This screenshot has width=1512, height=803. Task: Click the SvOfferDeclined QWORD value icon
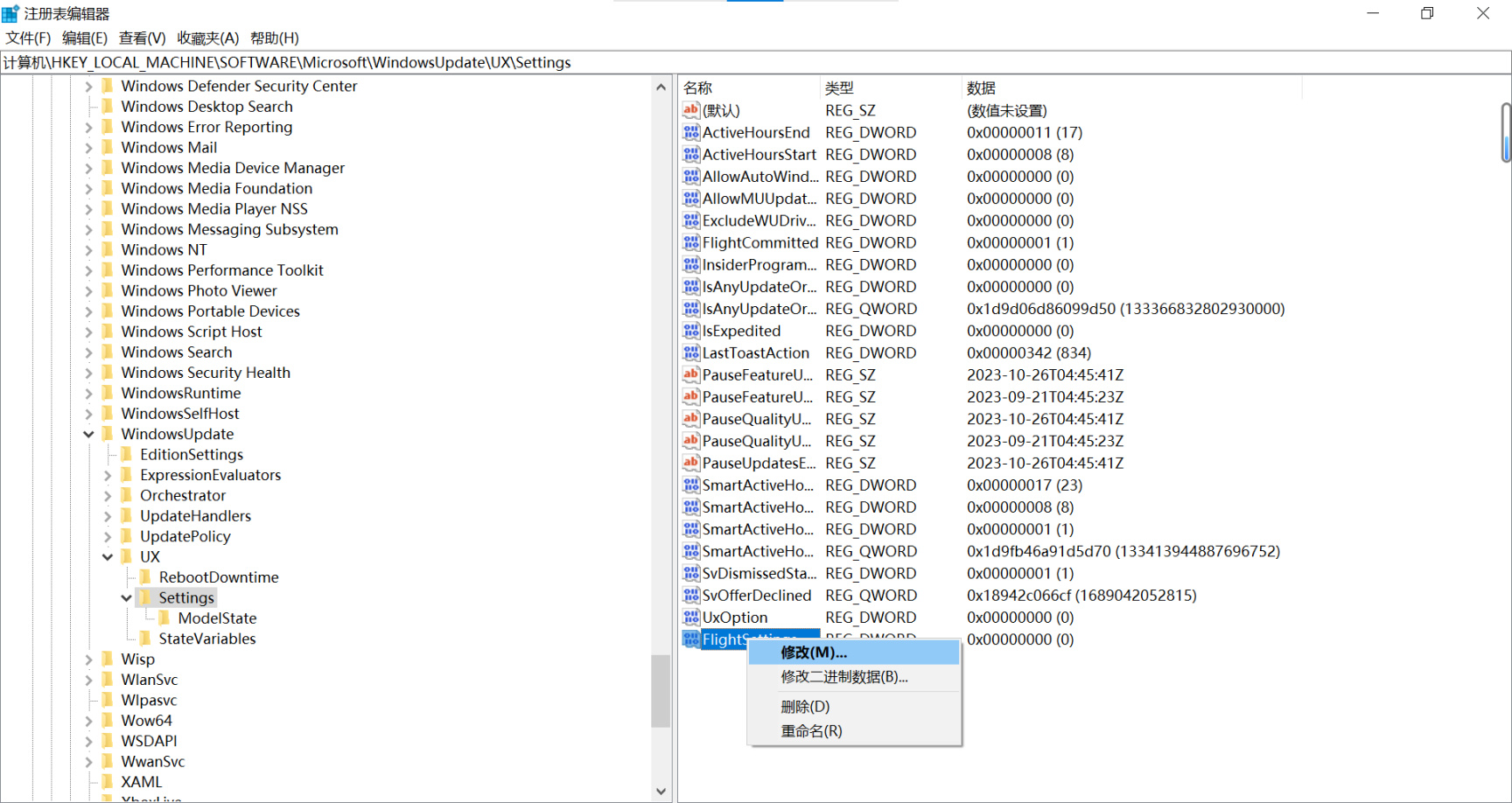(691, 595)
